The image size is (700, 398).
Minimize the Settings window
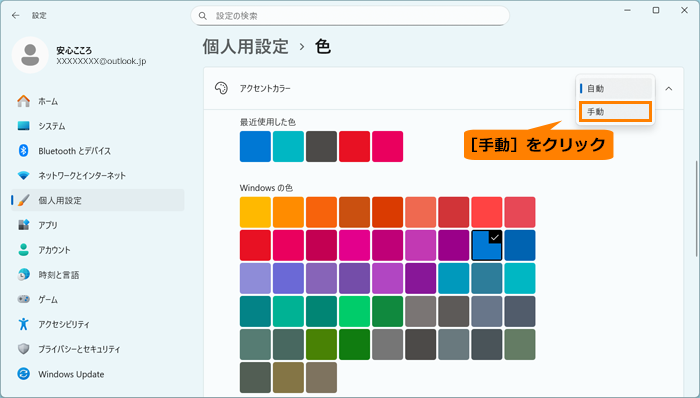(x=627, y=10)
